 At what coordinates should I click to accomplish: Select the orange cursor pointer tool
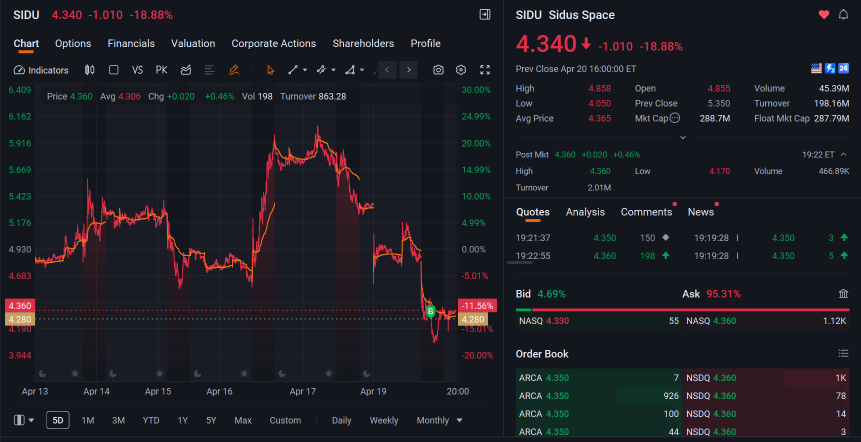[x=270, y=70]
